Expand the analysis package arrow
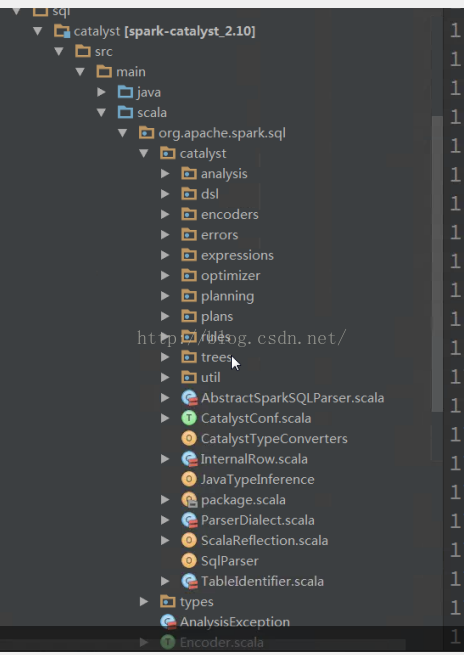The image size is (464, 655). (x=165, y=173)
